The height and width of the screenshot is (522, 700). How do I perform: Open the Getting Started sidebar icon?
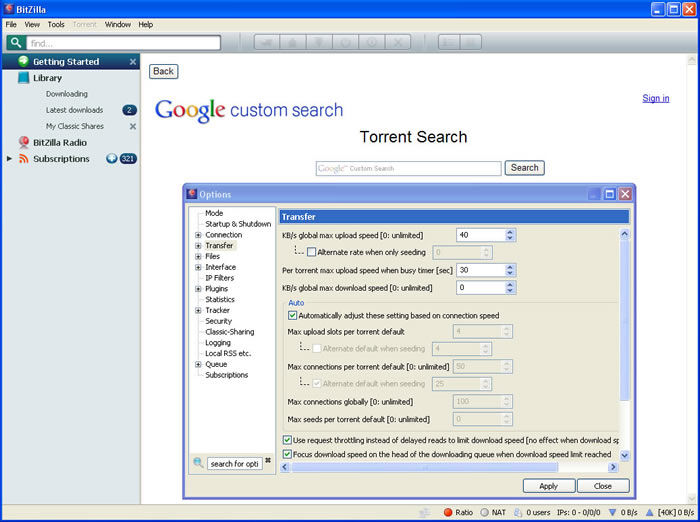[x=24, y=61]
